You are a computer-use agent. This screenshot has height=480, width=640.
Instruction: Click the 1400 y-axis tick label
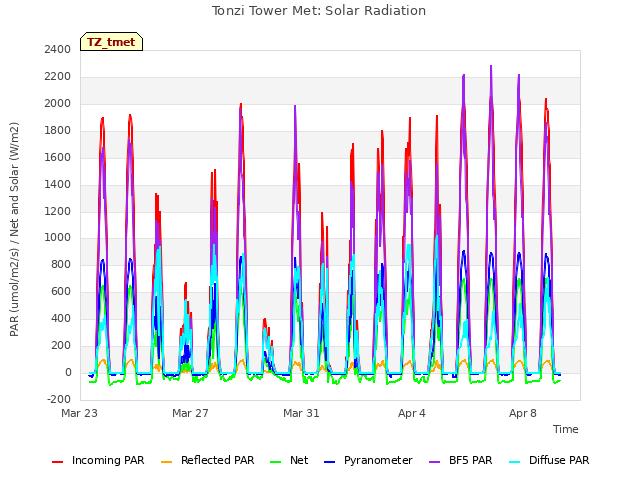click(x=58, y=184)
